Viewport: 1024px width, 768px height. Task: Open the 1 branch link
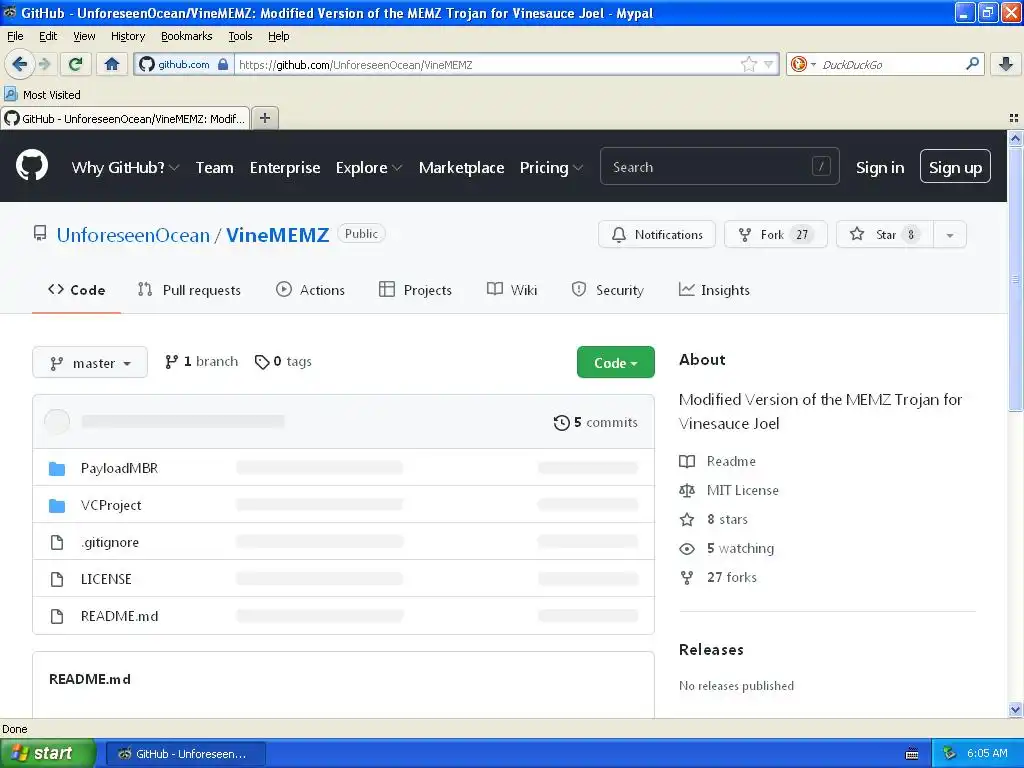coord(201,361)
